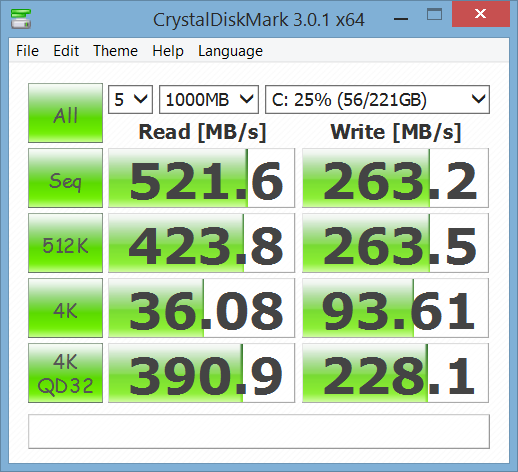The width and height of the screenshot is (518, 472).
Task: Open the test size dropdown showing 1000MB
Action: (x=209, y=99)
